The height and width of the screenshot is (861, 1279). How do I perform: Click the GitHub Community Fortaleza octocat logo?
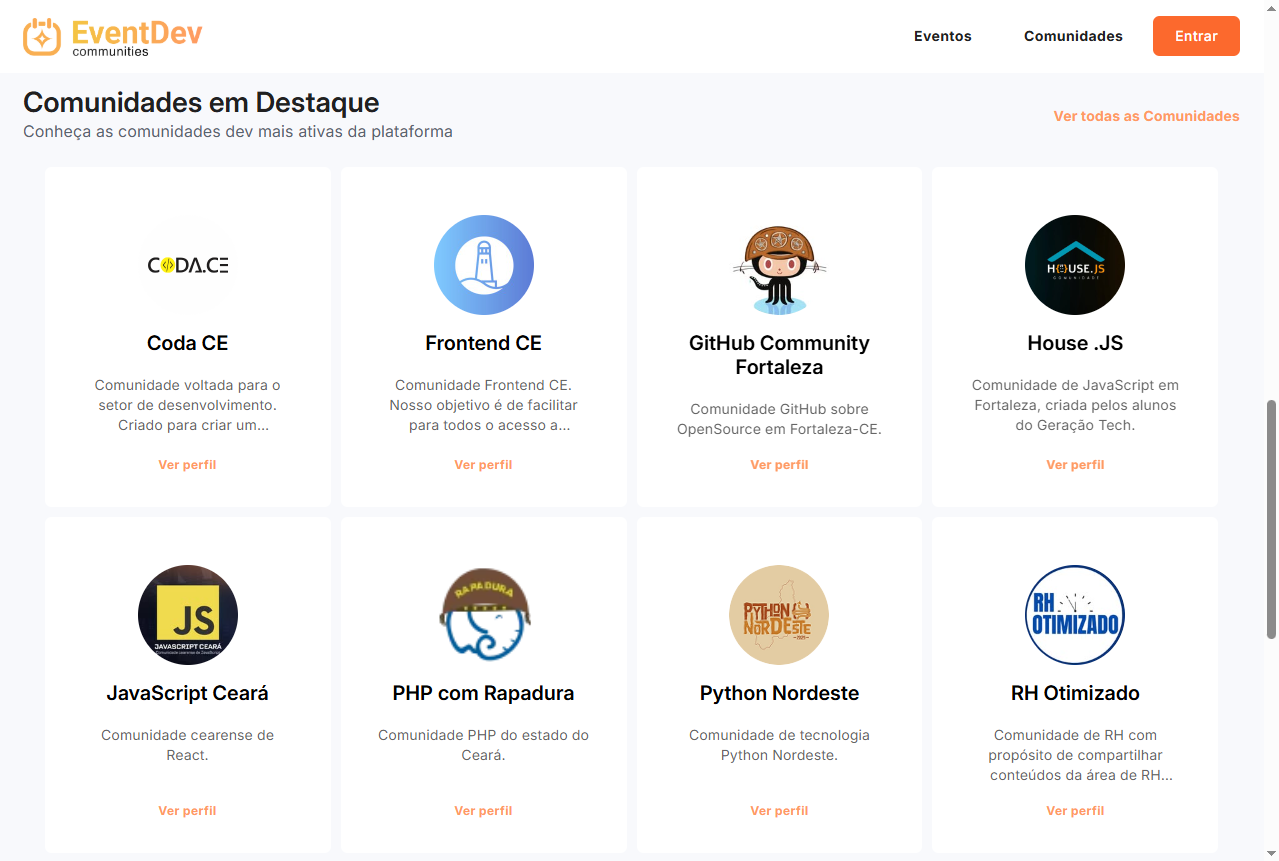tap(779, 265)
